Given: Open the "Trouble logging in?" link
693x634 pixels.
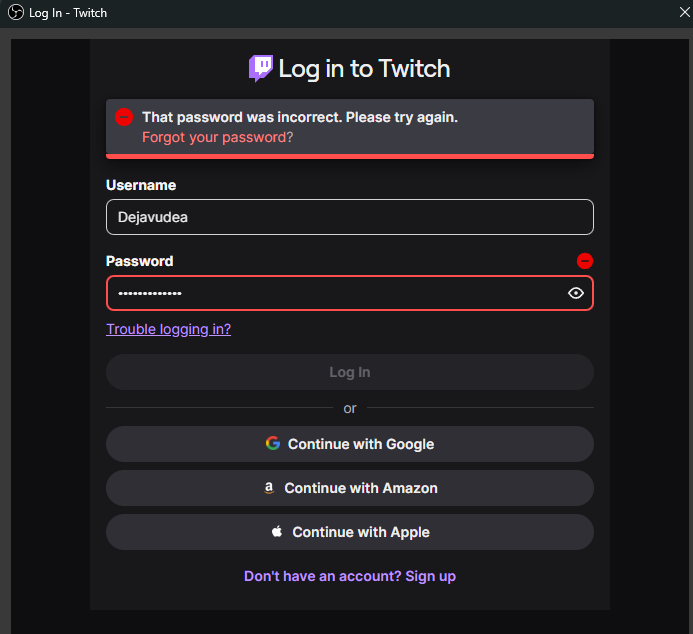Looking at the screenshot, I should 168,329.
